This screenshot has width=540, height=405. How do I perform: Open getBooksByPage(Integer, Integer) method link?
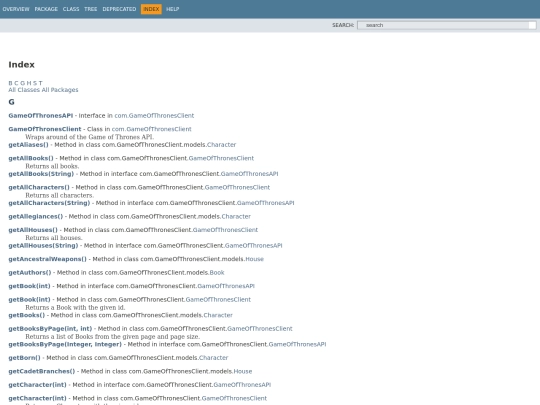tap(65, 344)
